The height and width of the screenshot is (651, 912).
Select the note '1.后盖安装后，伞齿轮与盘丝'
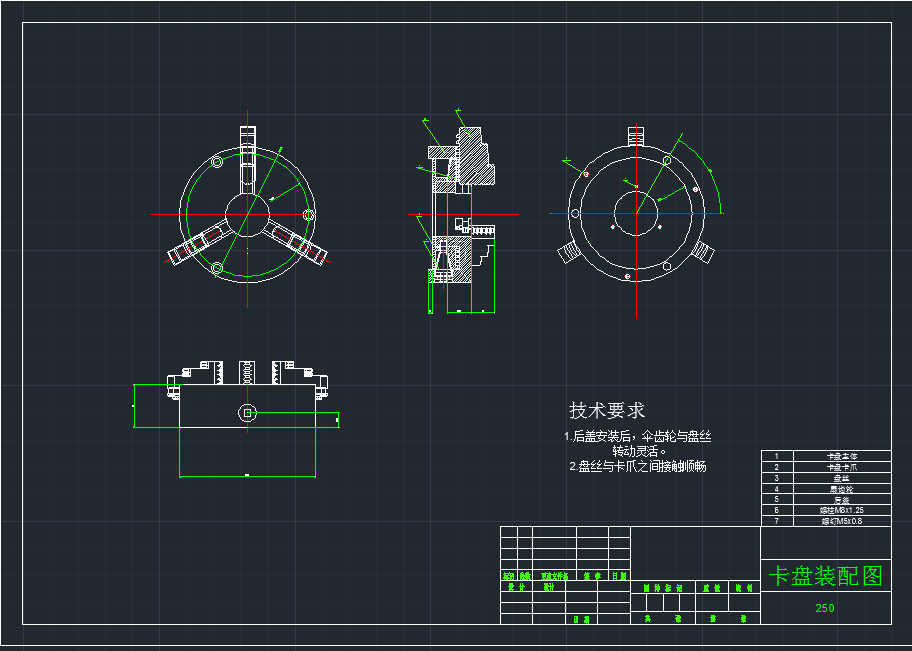637,436
